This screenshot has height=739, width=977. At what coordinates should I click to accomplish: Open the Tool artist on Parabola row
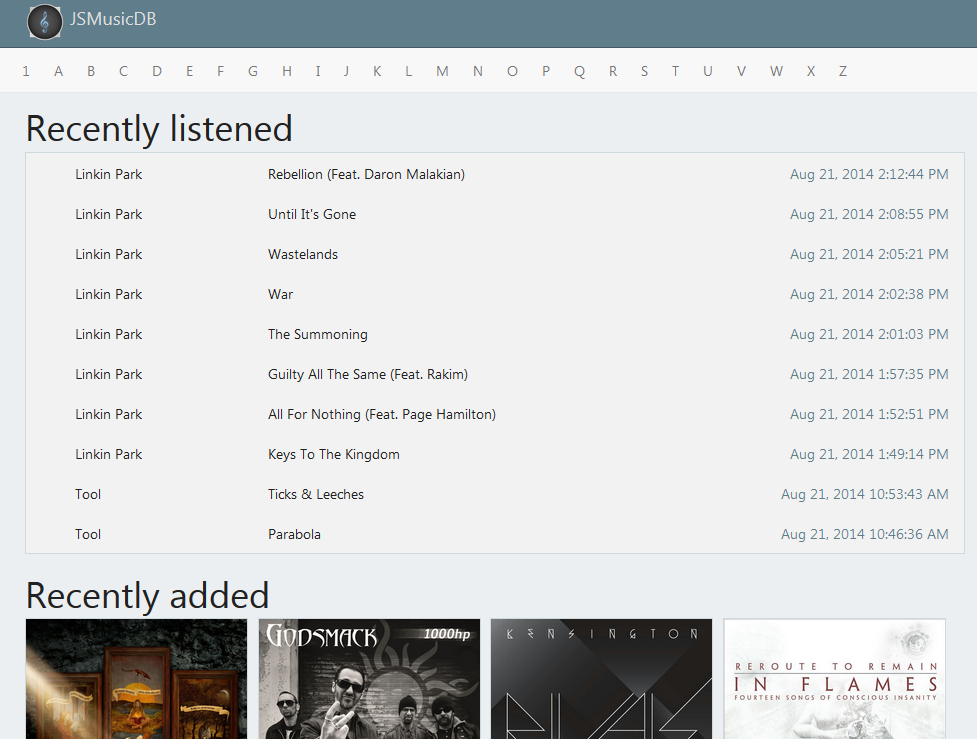[88, 534]
